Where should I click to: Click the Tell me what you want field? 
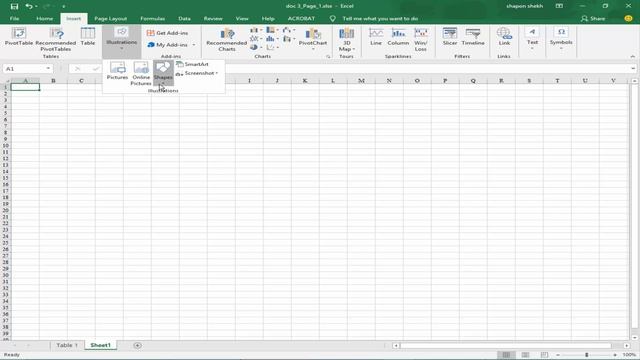[x=380, y=19]
